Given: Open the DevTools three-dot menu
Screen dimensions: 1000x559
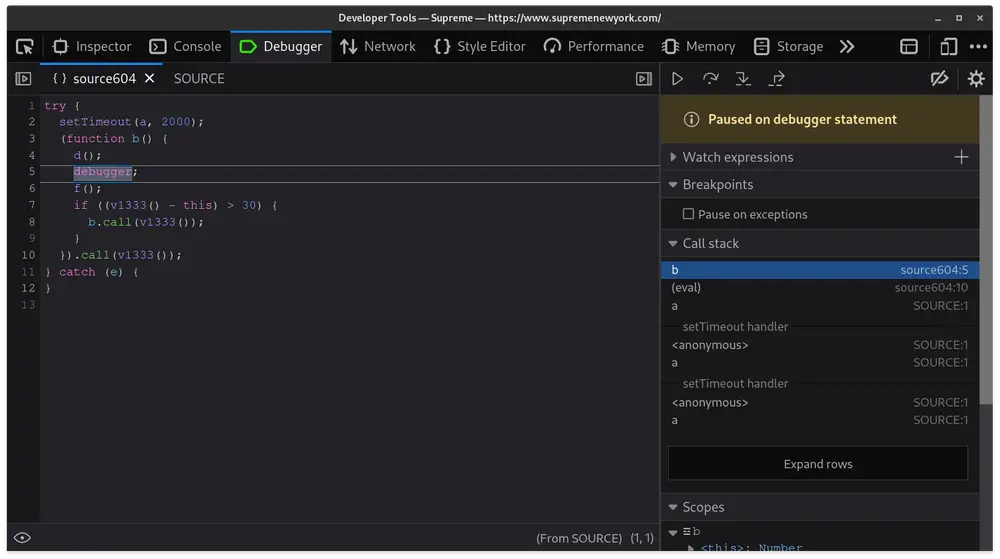Looking at the screenshot, I should tap(978, 47).
